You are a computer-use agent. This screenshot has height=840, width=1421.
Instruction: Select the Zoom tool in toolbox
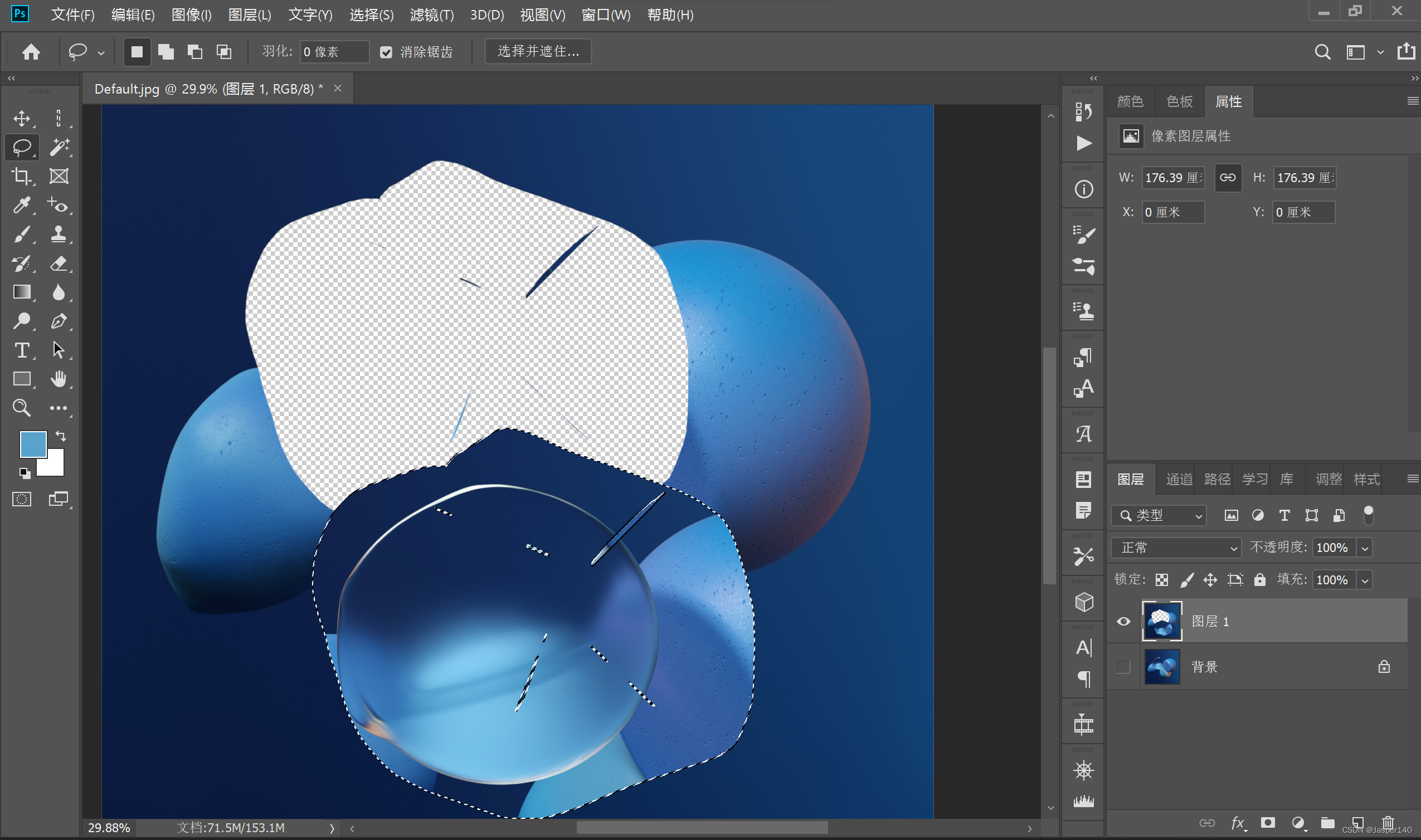22,408
